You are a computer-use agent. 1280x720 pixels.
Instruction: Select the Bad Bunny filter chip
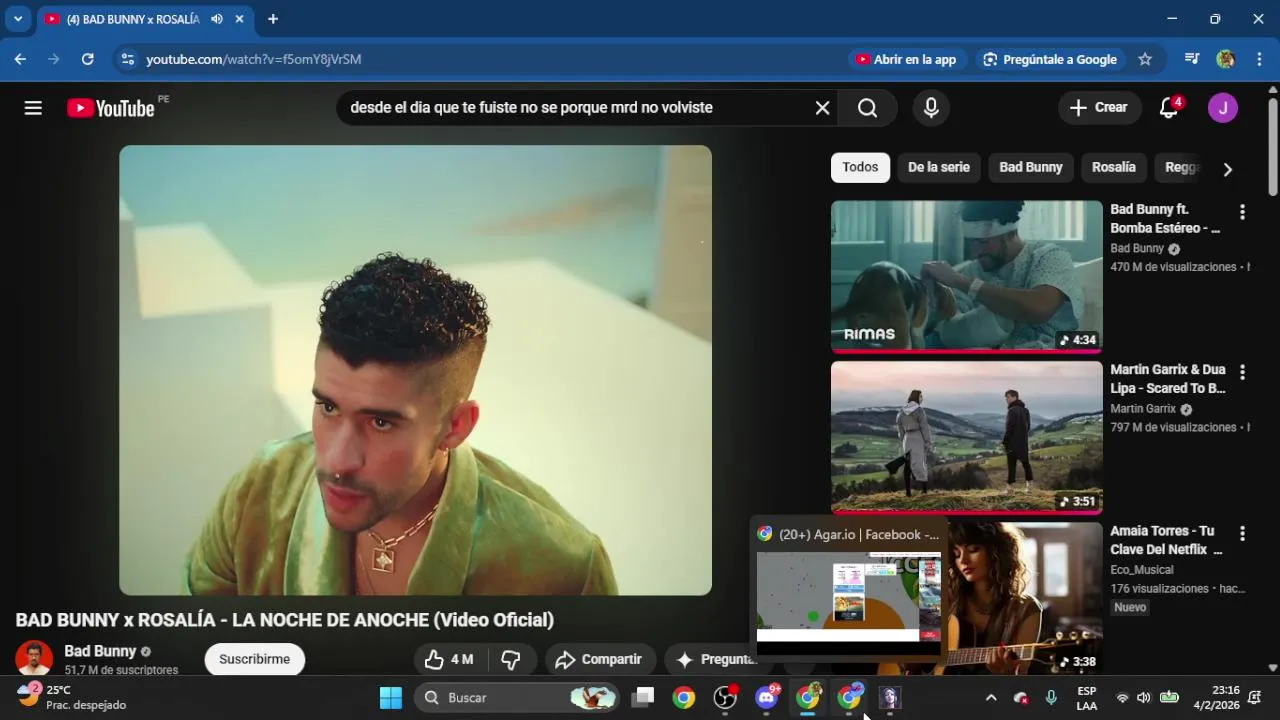pos(1031,167)
